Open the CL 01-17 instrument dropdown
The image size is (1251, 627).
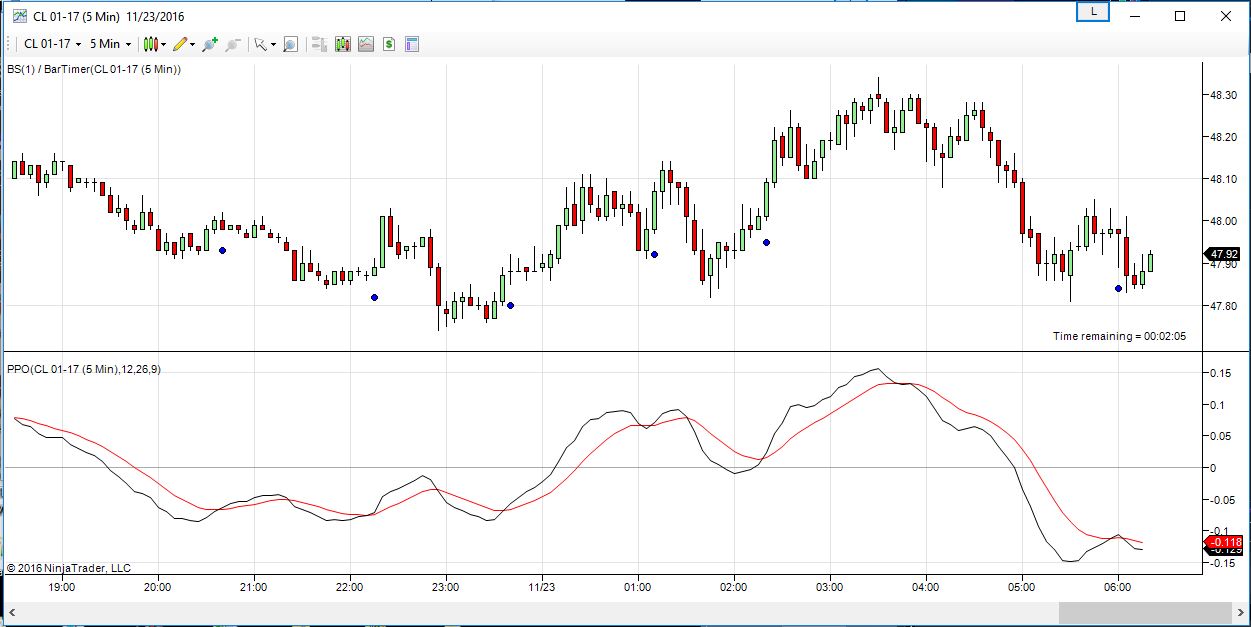pos(52,44)
